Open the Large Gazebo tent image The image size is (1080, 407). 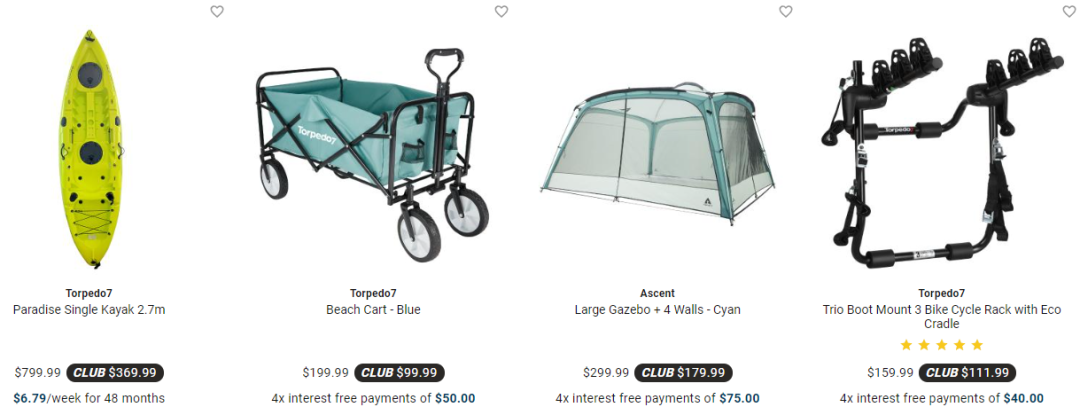pos(658,152)
